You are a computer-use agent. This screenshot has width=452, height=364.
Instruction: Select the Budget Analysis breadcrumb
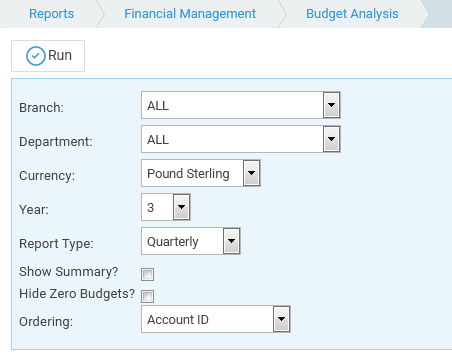coord(352,14)
